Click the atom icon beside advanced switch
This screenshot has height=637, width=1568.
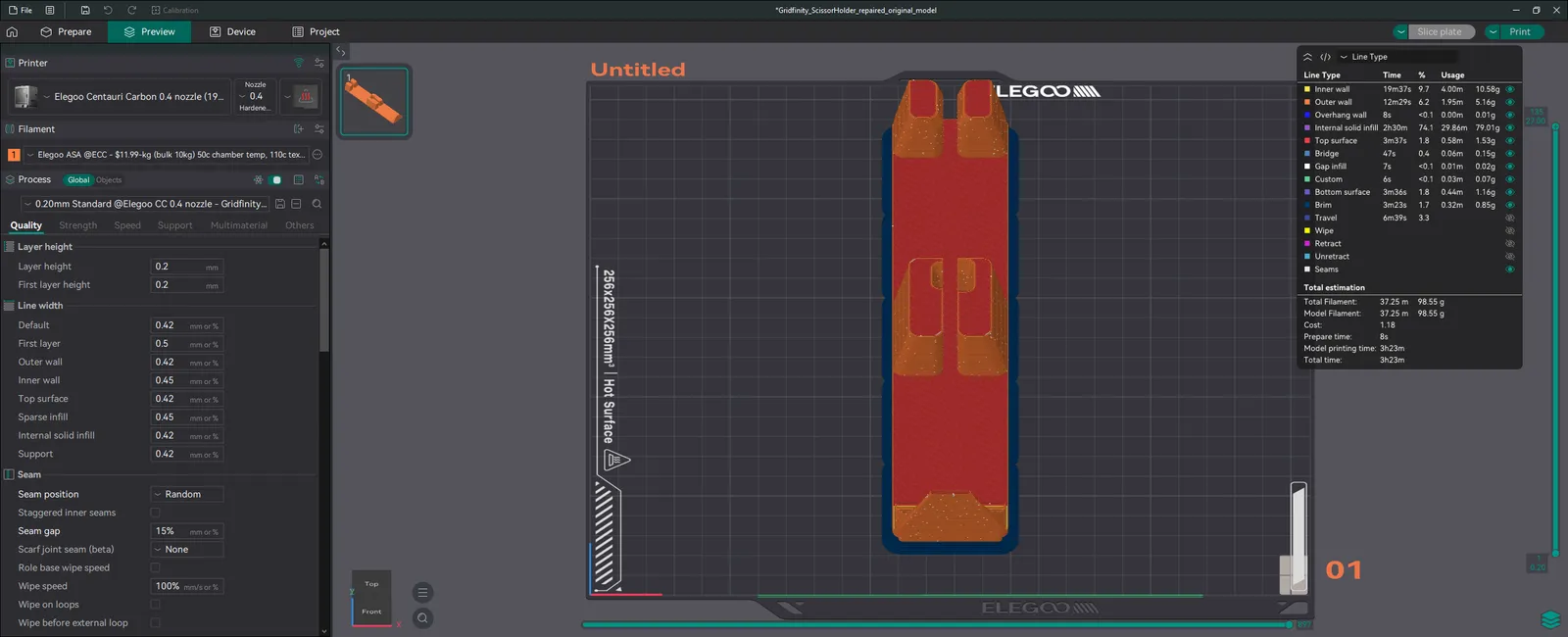pos(258,179)
